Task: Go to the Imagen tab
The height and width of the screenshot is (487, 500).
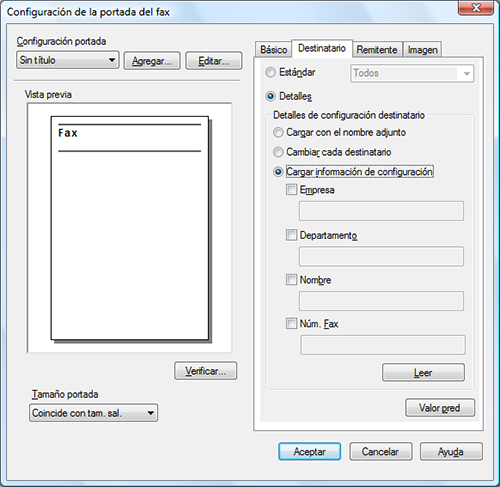Action: tap(422, 50)
